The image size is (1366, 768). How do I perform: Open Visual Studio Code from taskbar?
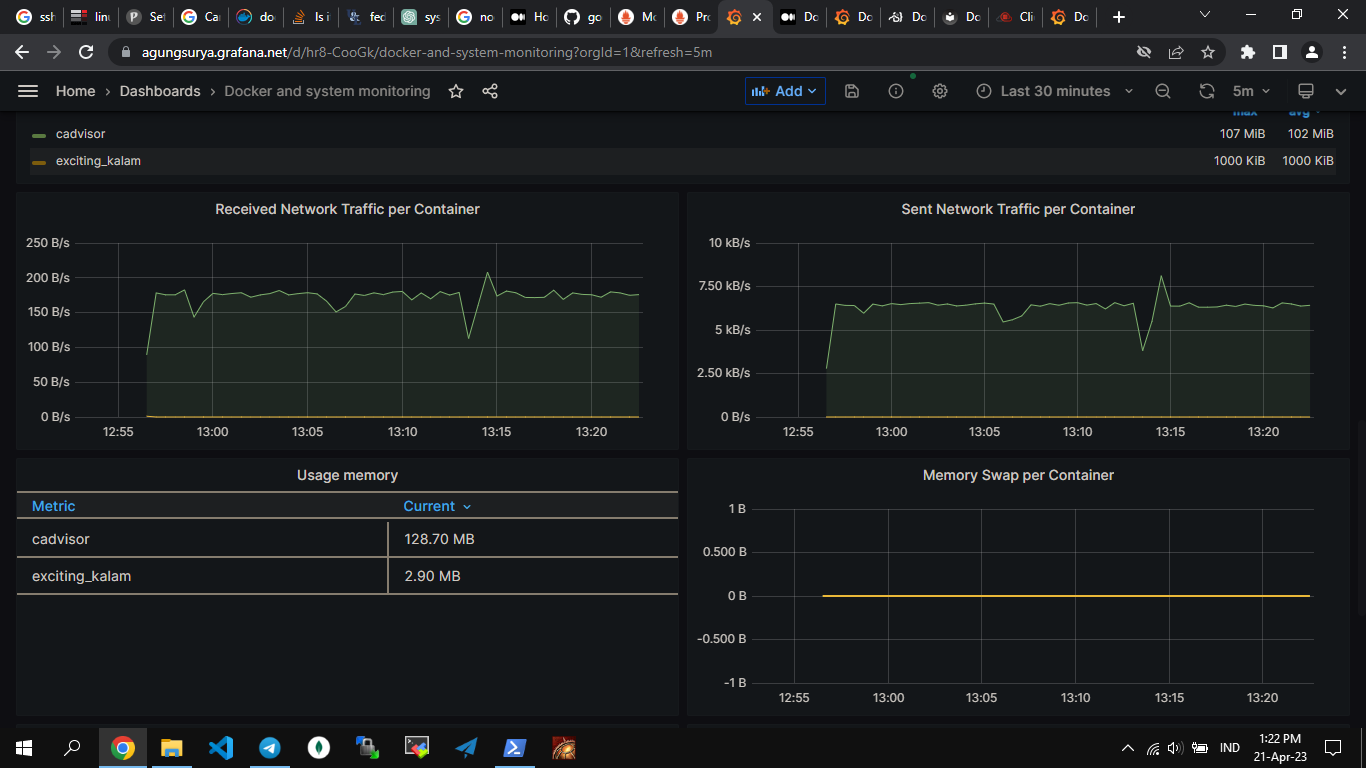pyautogui.click(x=221, y=747)
